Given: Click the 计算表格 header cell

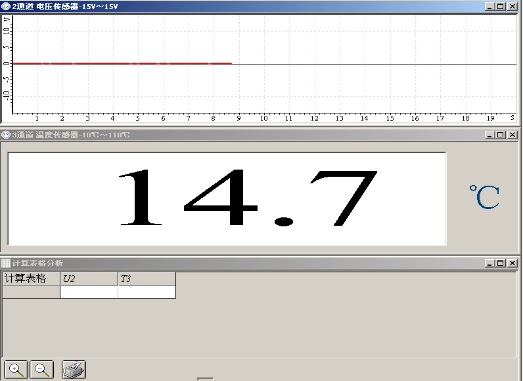Looking at the screenshot, I should click(31, 279).
